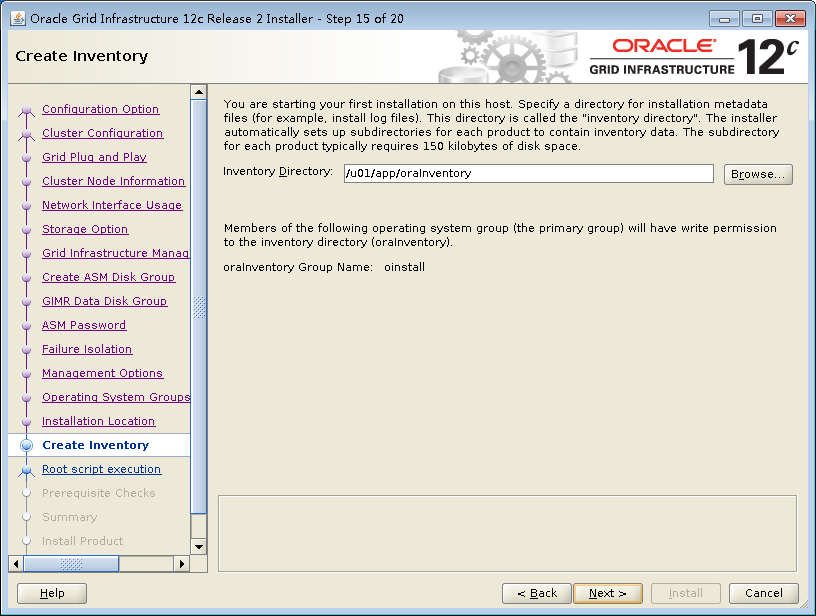Click the Java installer icon in title bar
The width and height of the screenshot is (816, 616).
(18, 18)
